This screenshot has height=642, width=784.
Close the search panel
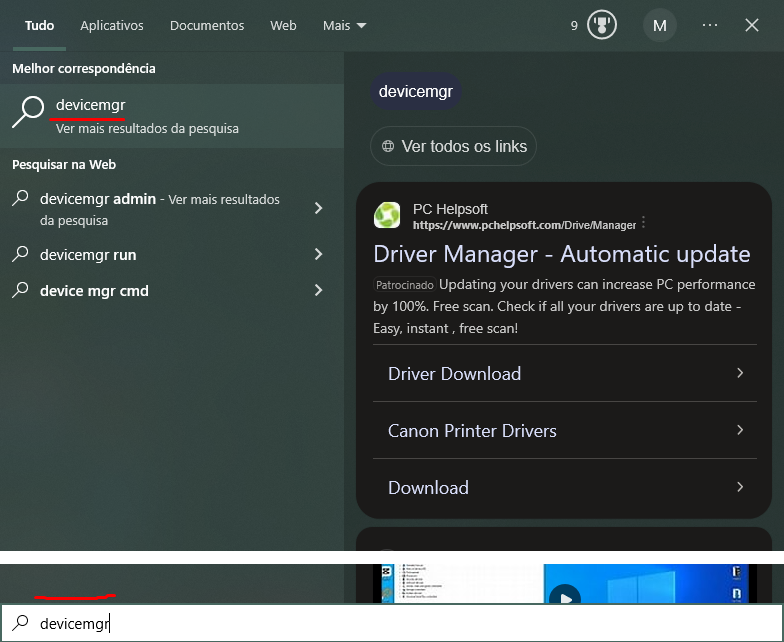(x=752, y=25)
